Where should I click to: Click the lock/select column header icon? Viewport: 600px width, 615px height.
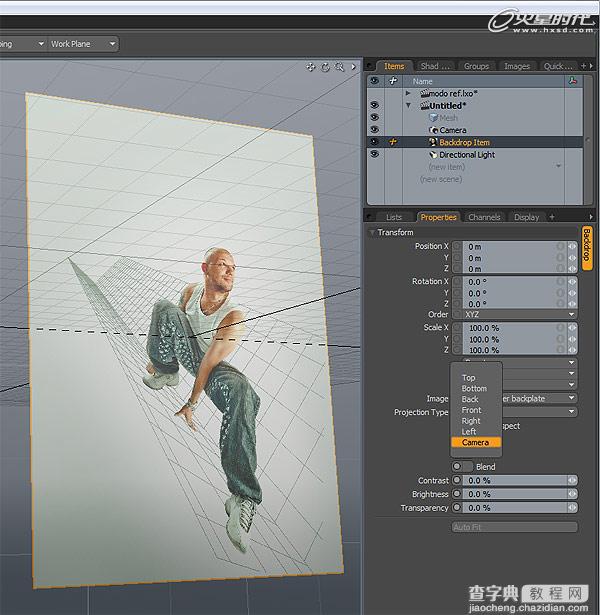(x=393, y=81)
